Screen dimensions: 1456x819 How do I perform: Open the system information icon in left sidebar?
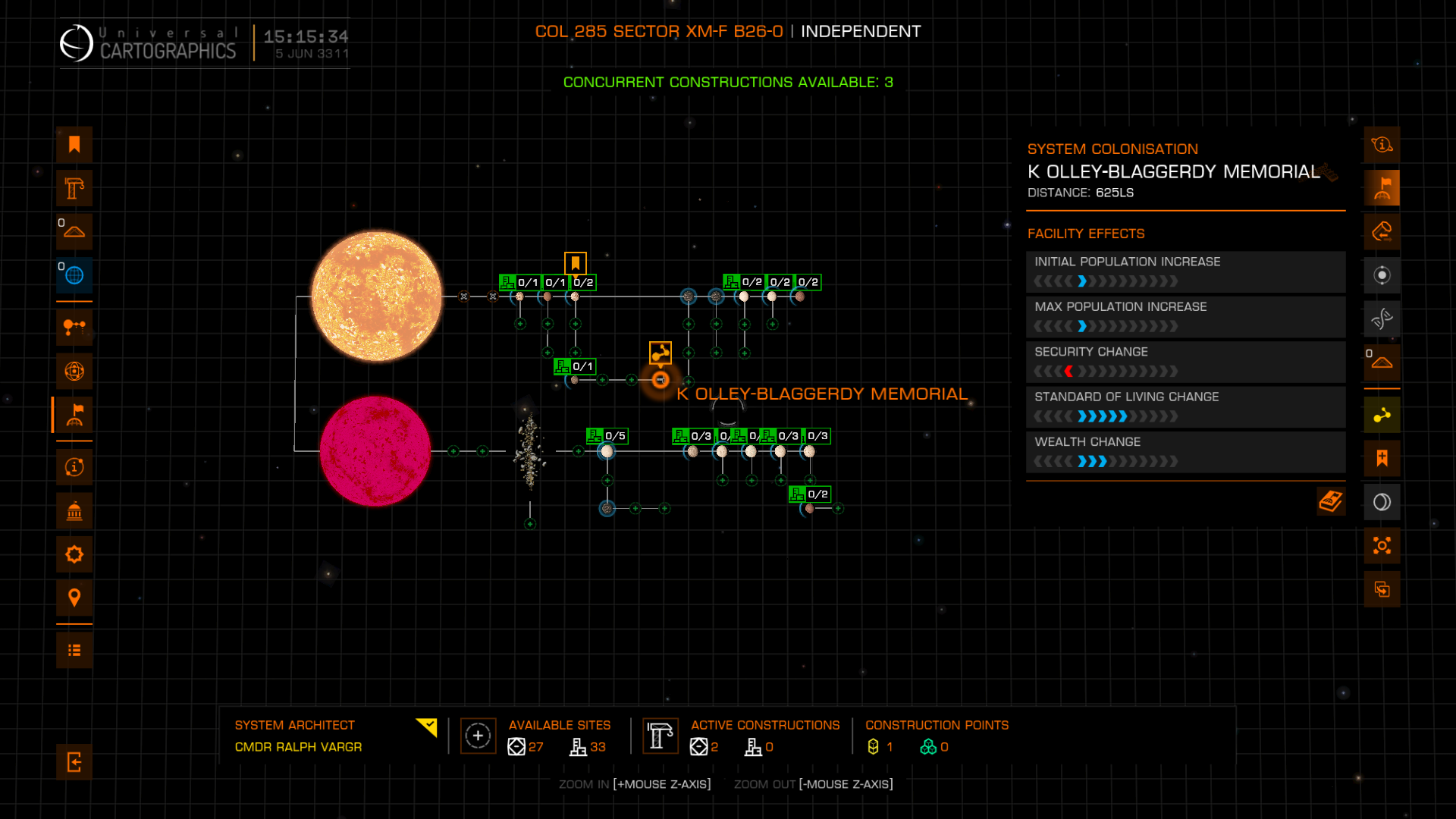(74, 467)
